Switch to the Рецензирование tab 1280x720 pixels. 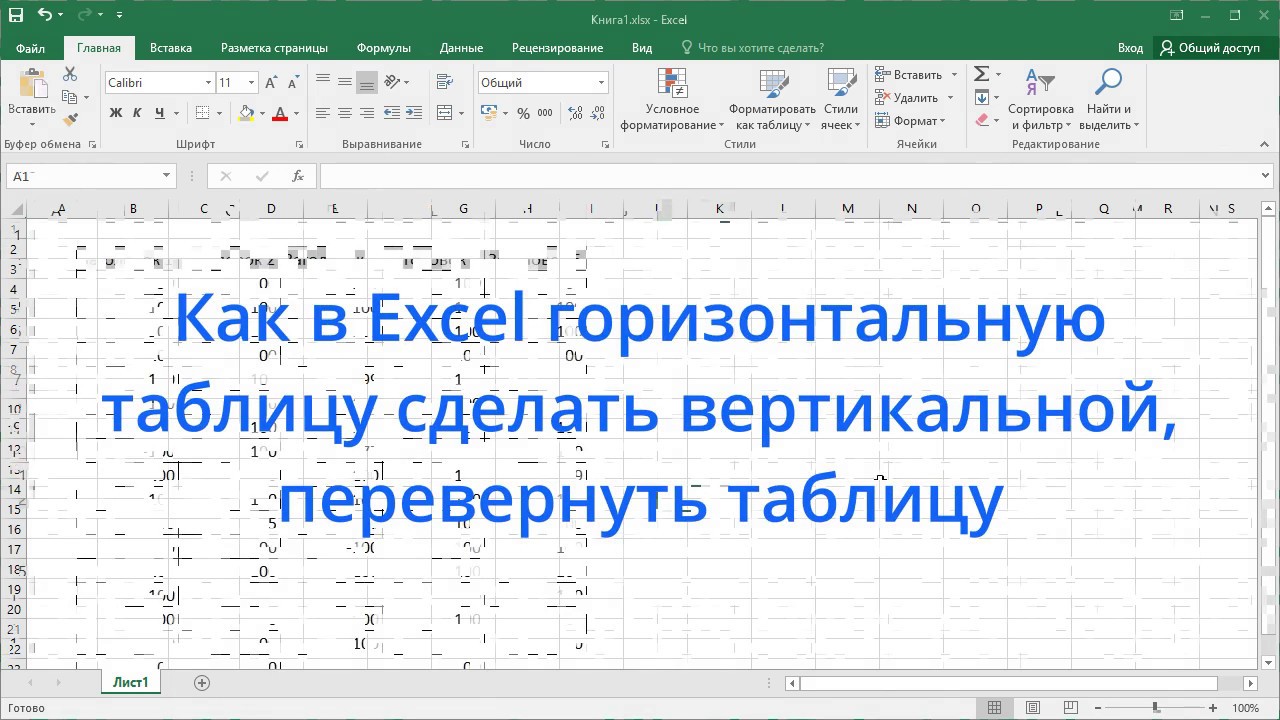557,47
